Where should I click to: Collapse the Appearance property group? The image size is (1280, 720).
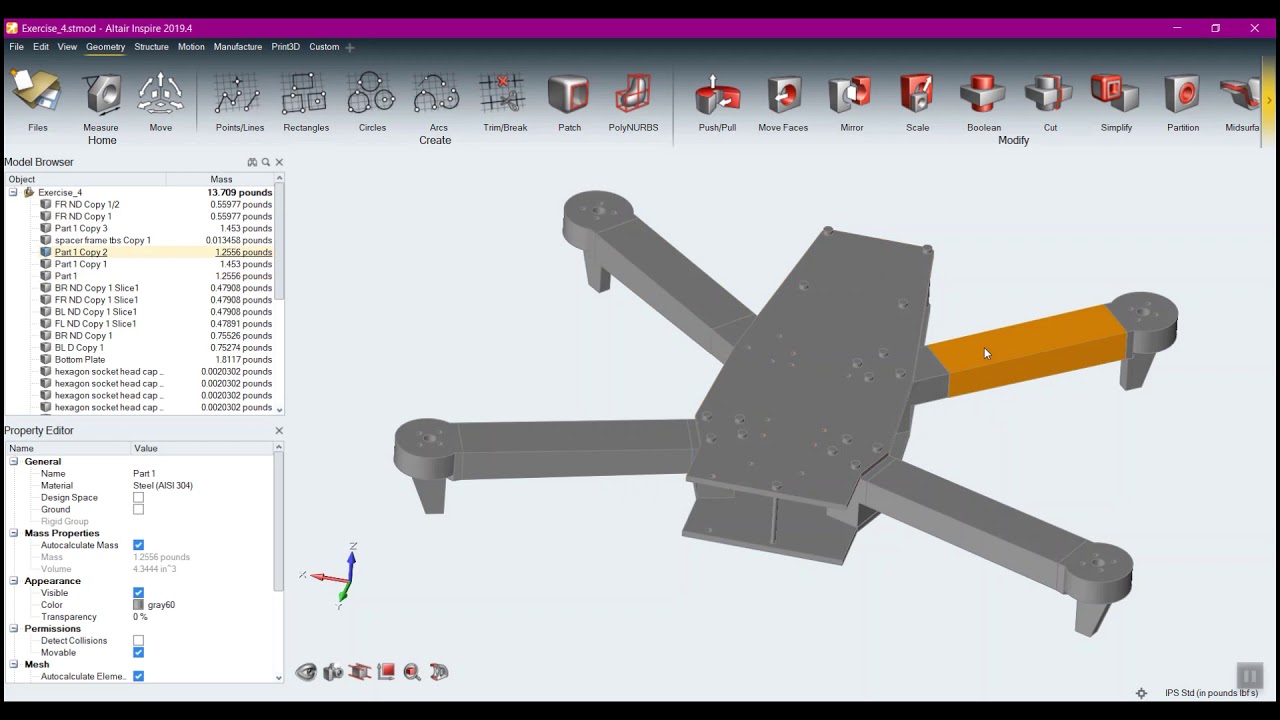(x=14, y=581)
